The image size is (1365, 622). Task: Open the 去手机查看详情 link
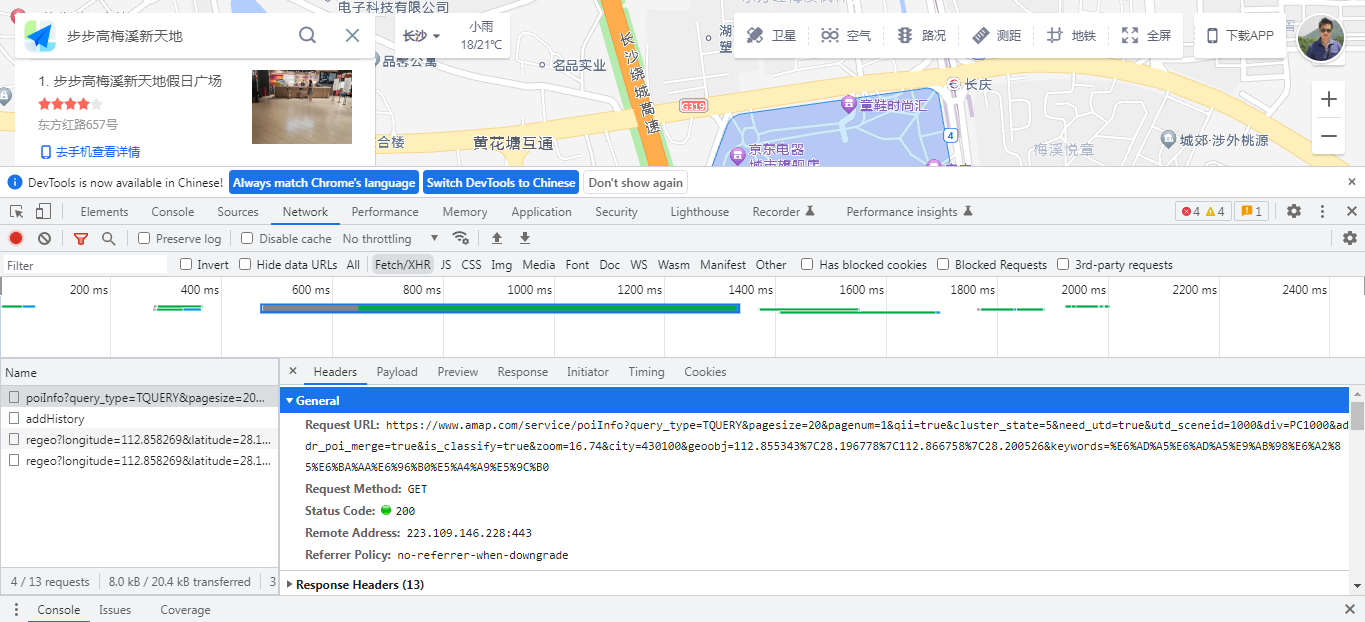point(90,152)
